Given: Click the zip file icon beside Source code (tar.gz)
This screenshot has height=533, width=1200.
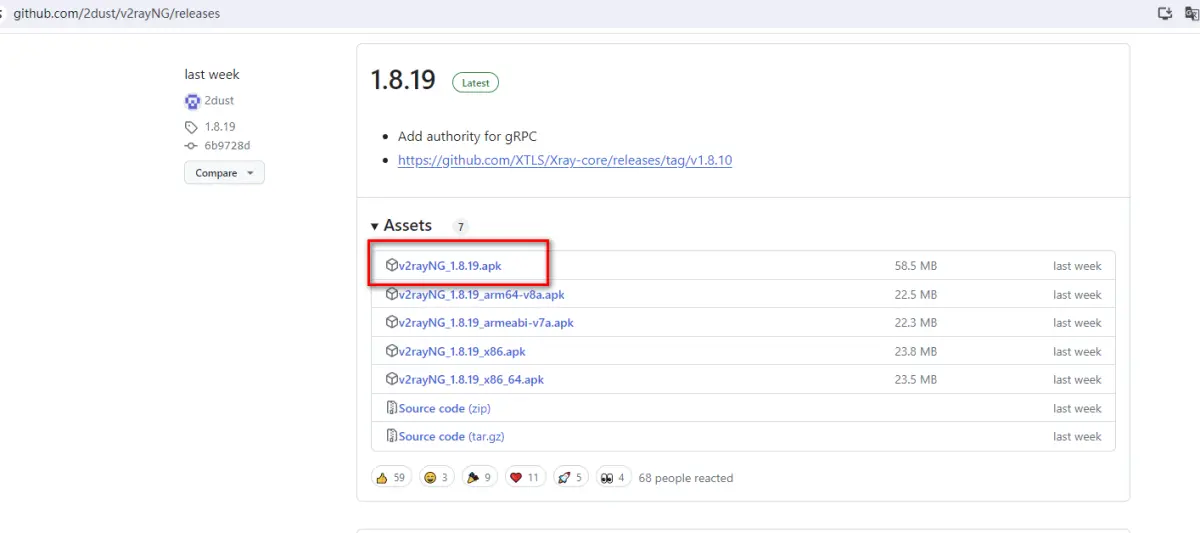Looking at the screenshot, I should click(392, 437).
